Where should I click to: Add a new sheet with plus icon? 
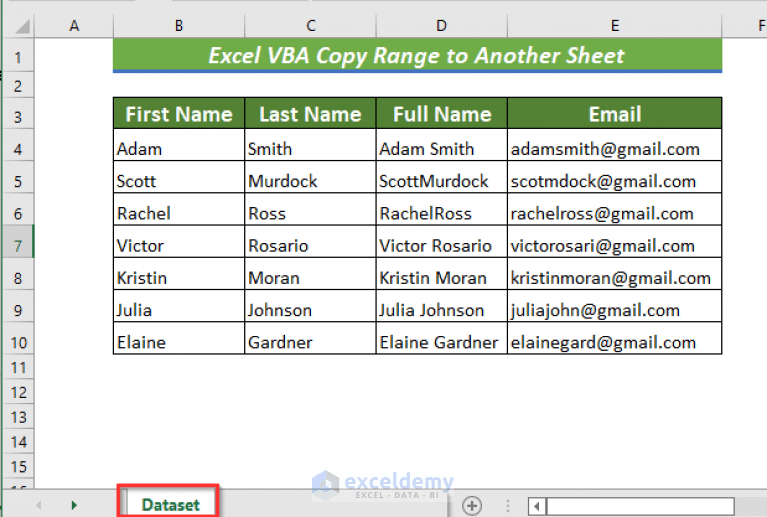[x=472, y=505]
